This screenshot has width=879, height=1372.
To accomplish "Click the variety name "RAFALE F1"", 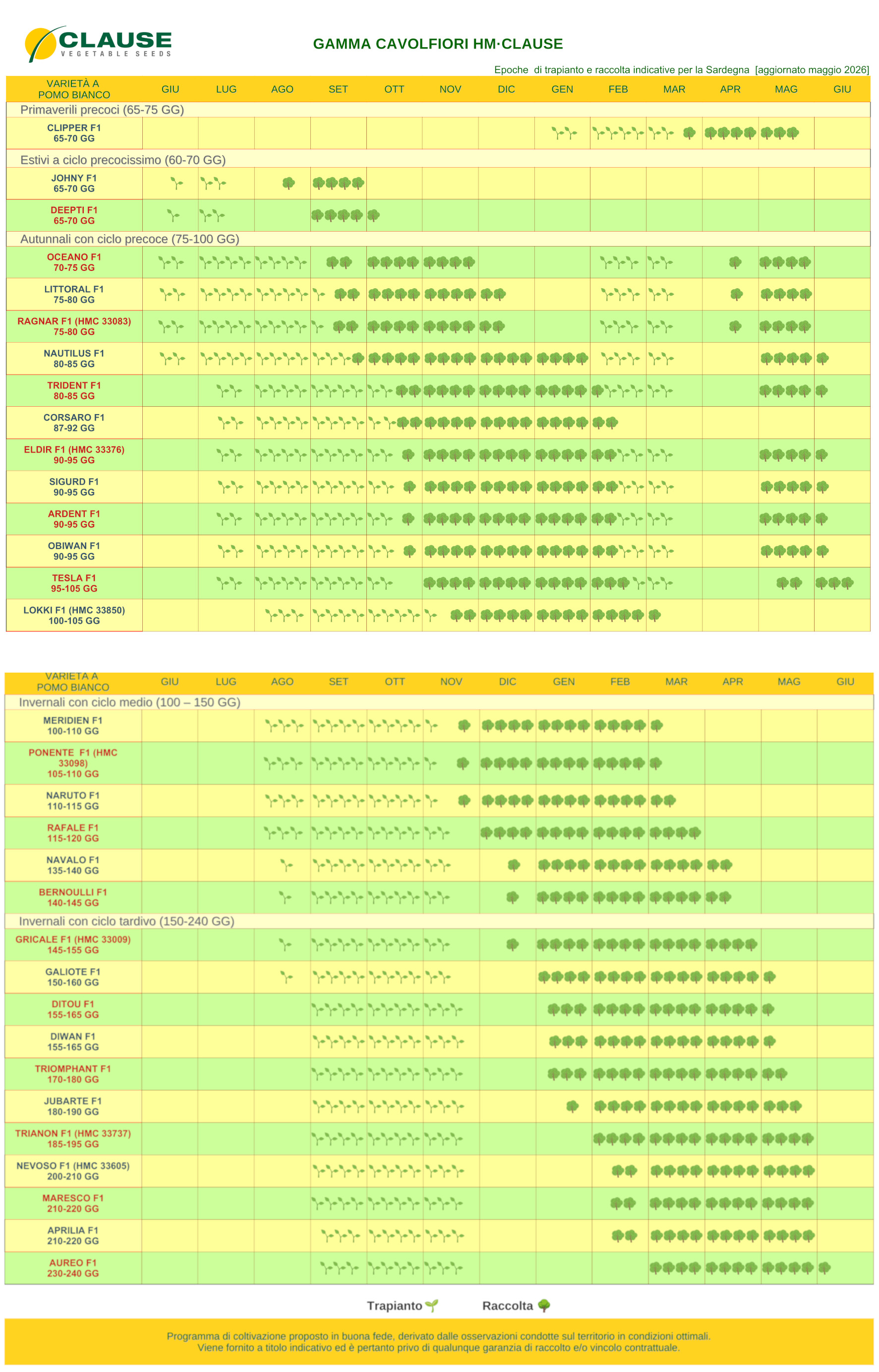I will [x=73, y=827].
